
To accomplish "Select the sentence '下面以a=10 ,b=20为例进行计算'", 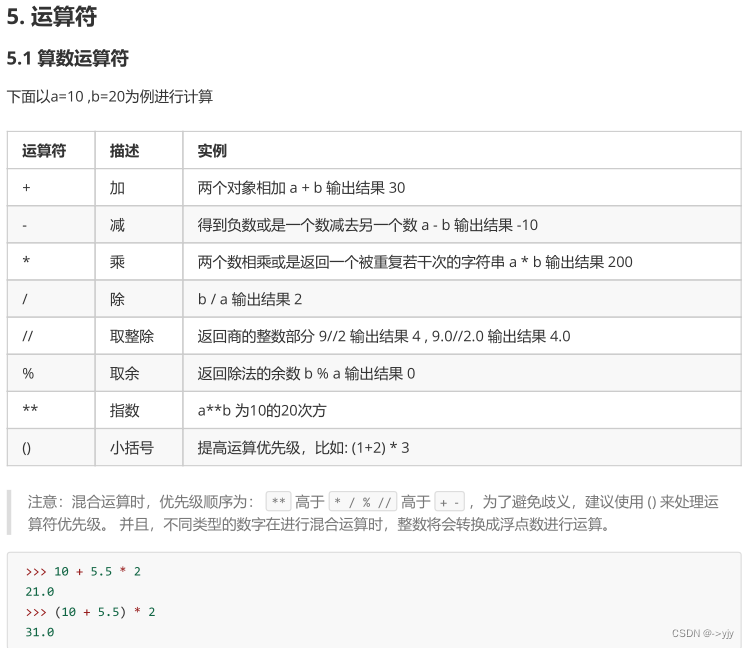I will 109,96.
